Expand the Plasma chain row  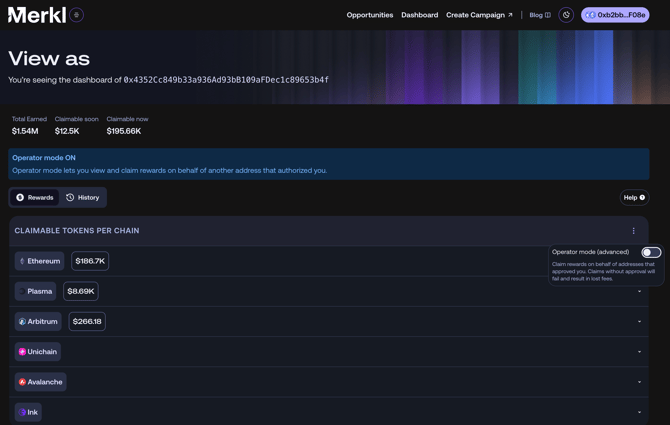[639, 292]
